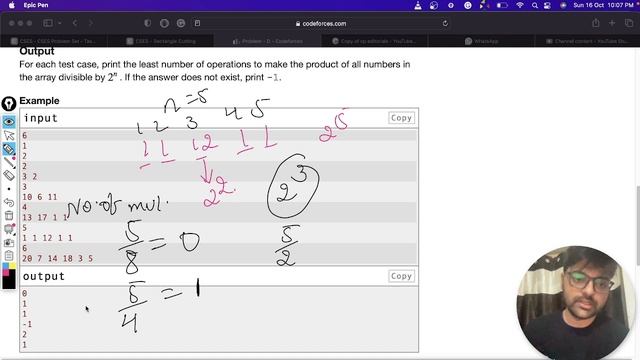Image resolution: width=640 pixels, height=360 pixels.
Task: Click the Safari share button
Action: [x=596, y=23]
